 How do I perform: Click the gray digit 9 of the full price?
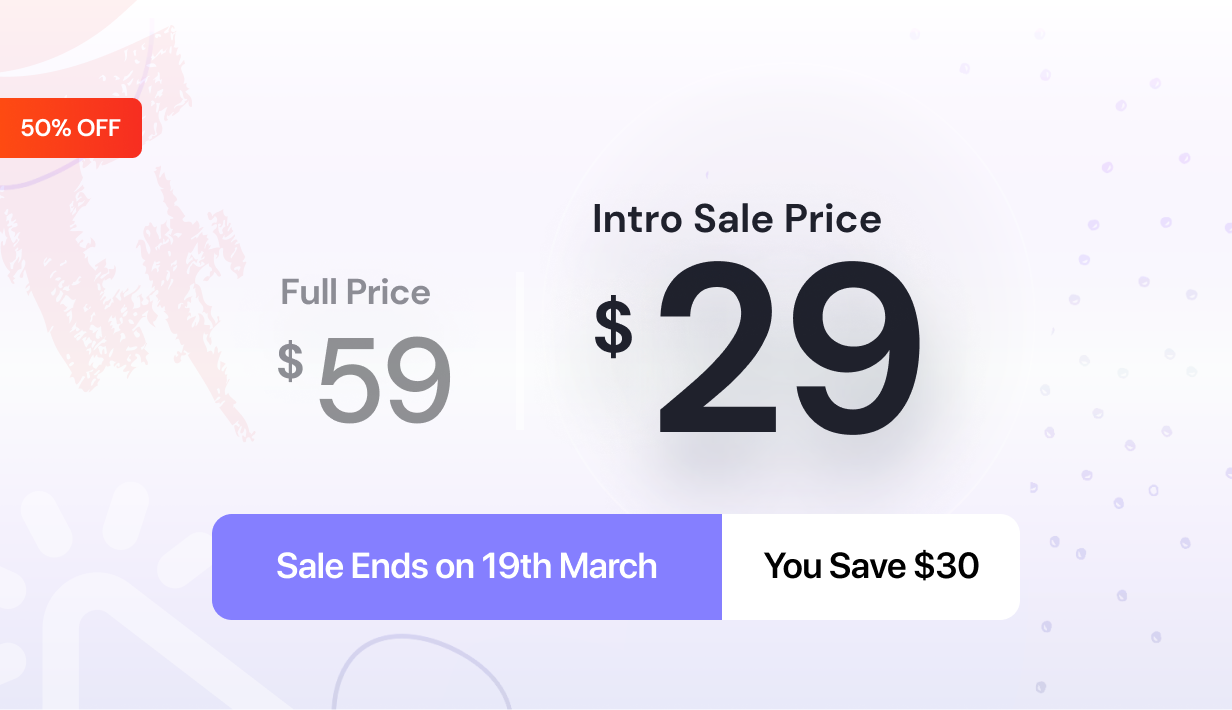pyautogui.click(x=419, y=380)
